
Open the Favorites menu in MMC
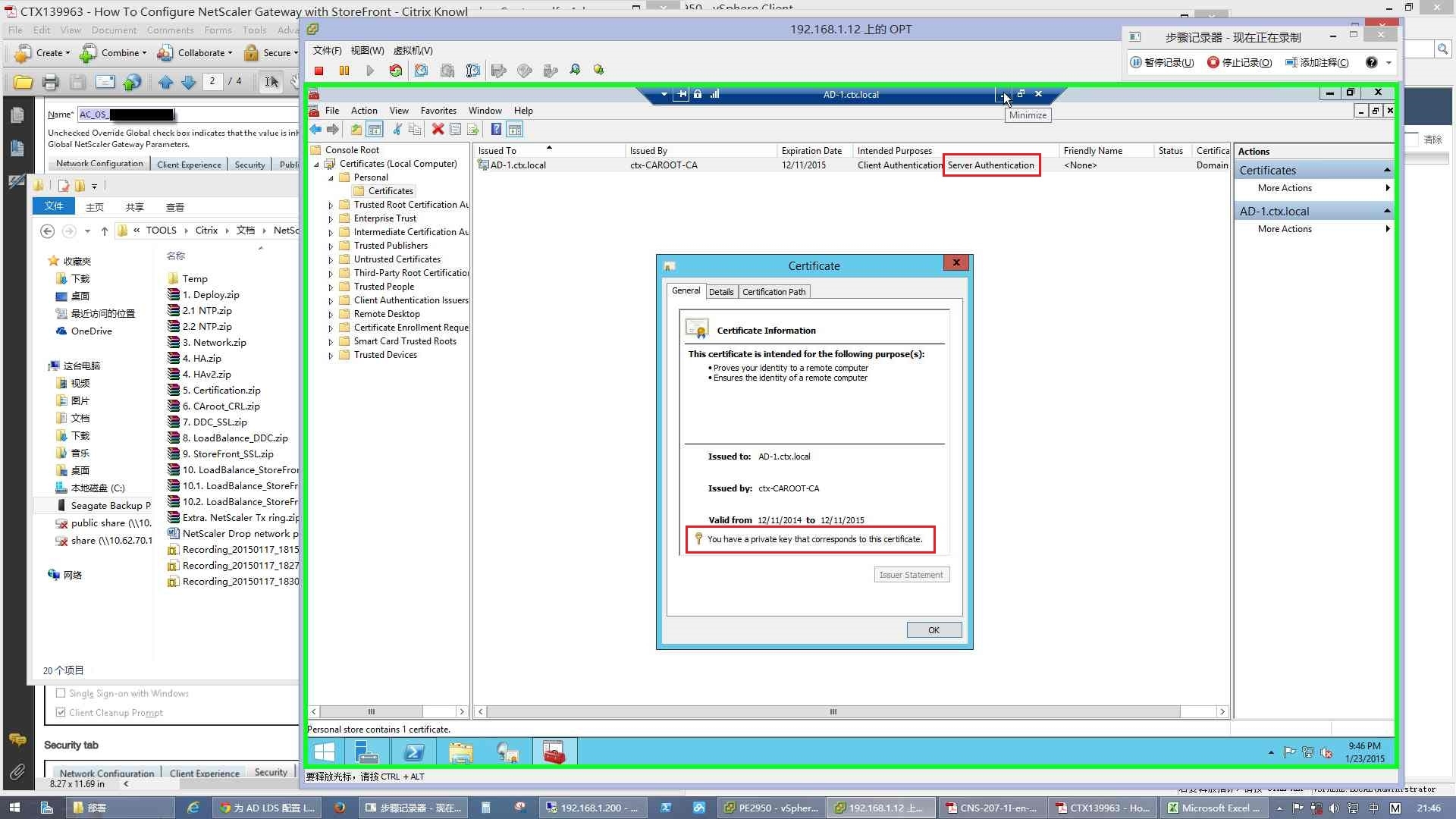(x=438, y=111)
